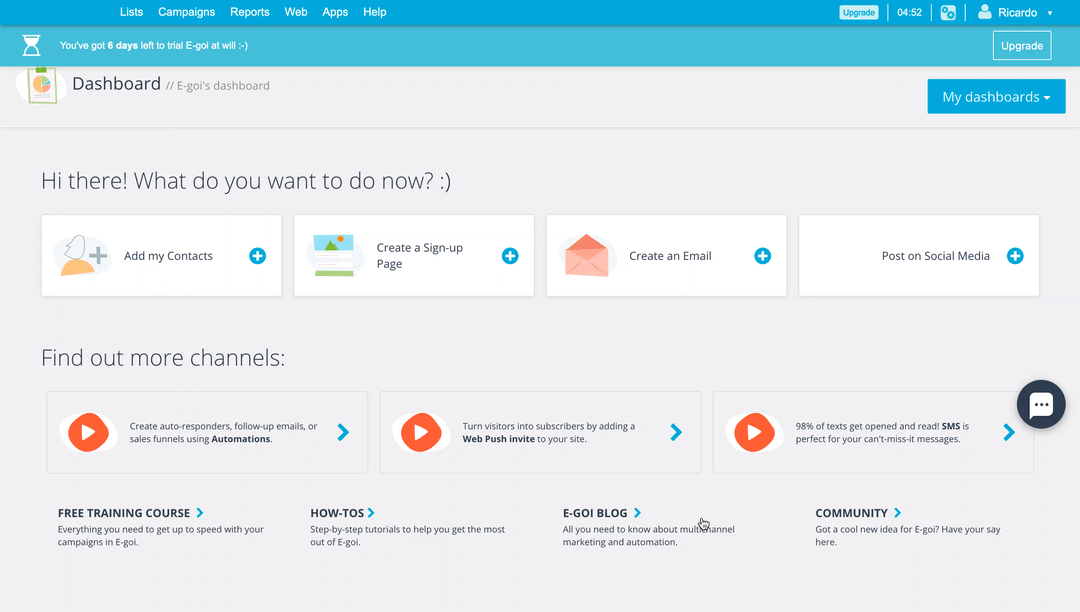This screenshot has width=1080, height=612.
Task: Click the icon next to the trial timer
Action: point(948,13)
